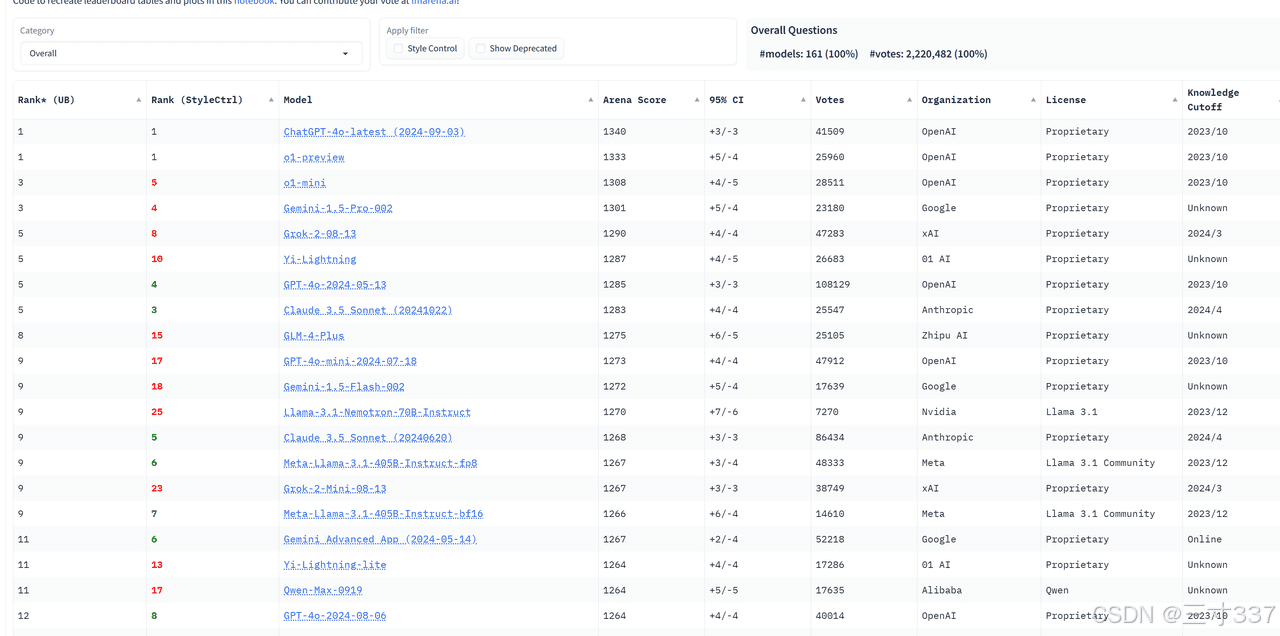Sort table by Rank* (UB) column arrow
This screenshot has height=636, width=1280.
138,100
